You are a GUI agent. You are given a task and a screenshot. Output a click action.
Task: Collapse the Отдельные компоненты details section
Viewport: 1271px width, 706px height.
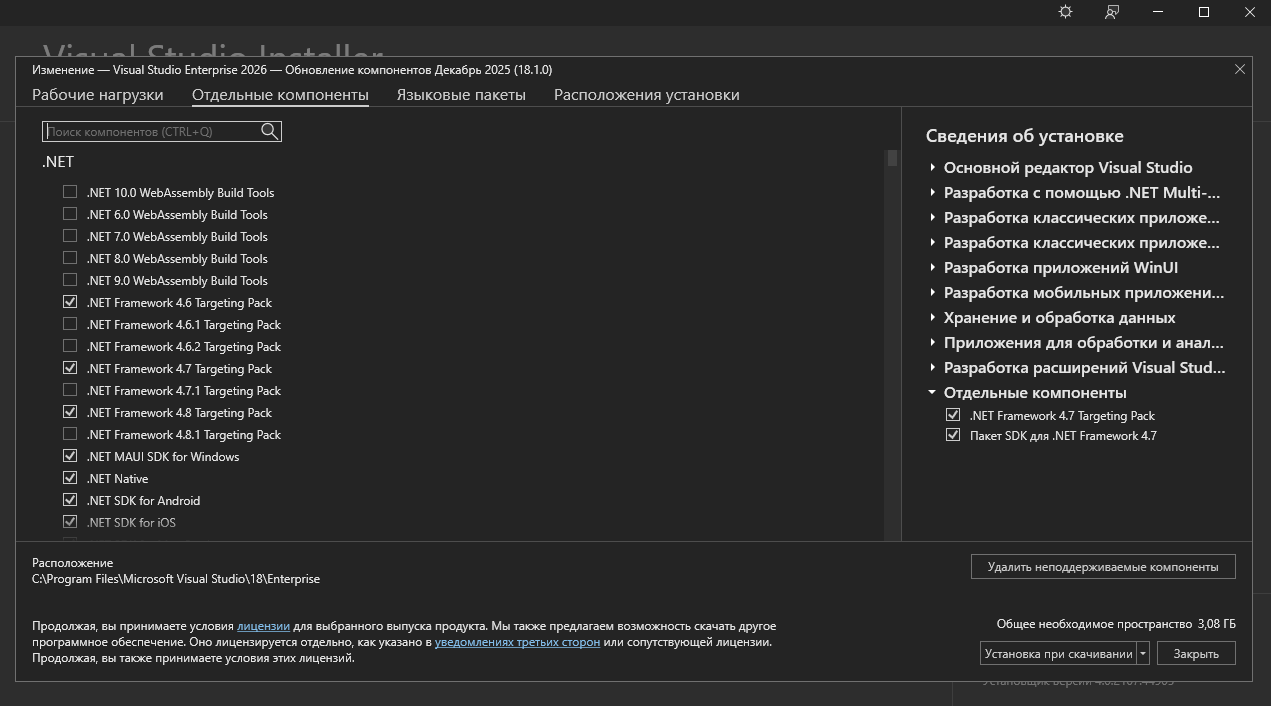tap(932, 393)
